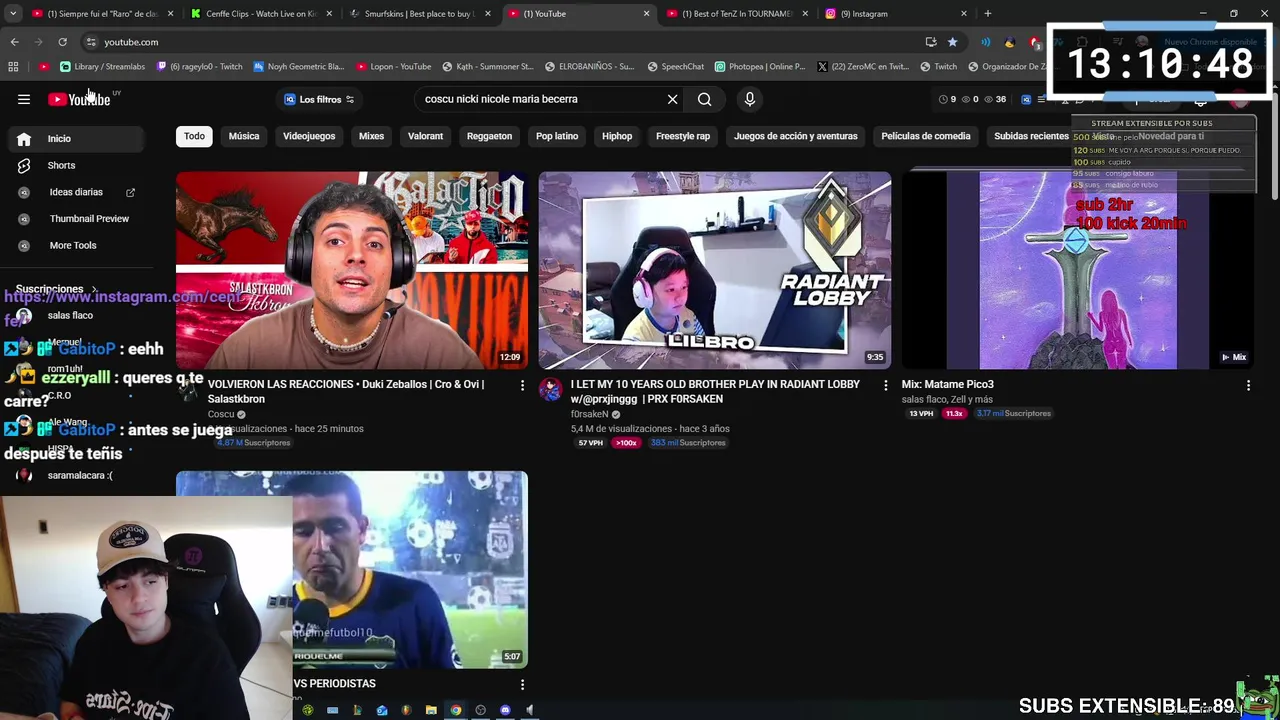
Task: Open Coscu channel name under video
Action: [221, 414]
